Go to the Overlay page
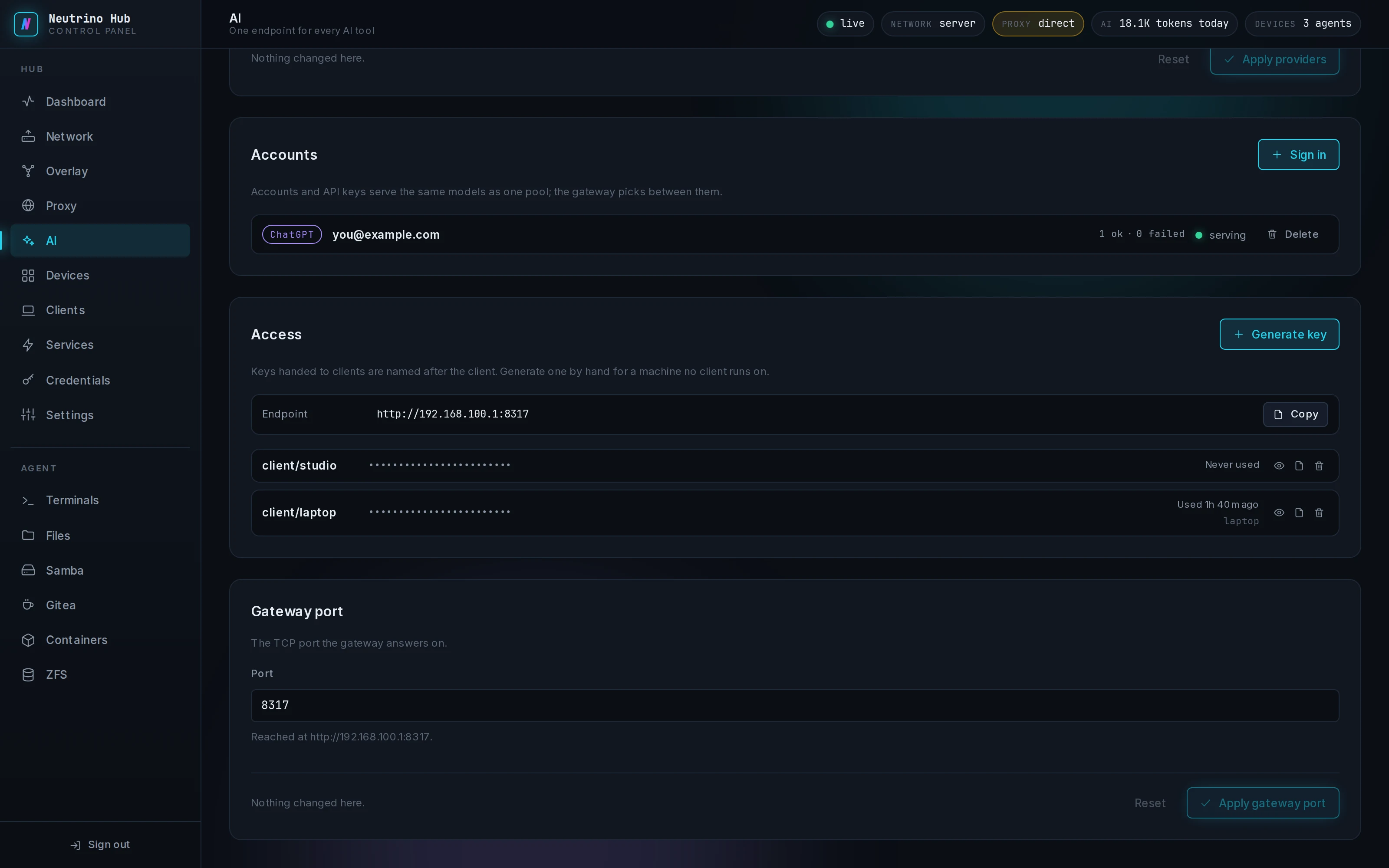Screen dimensions: 1389x868 (x=100, y=171)
